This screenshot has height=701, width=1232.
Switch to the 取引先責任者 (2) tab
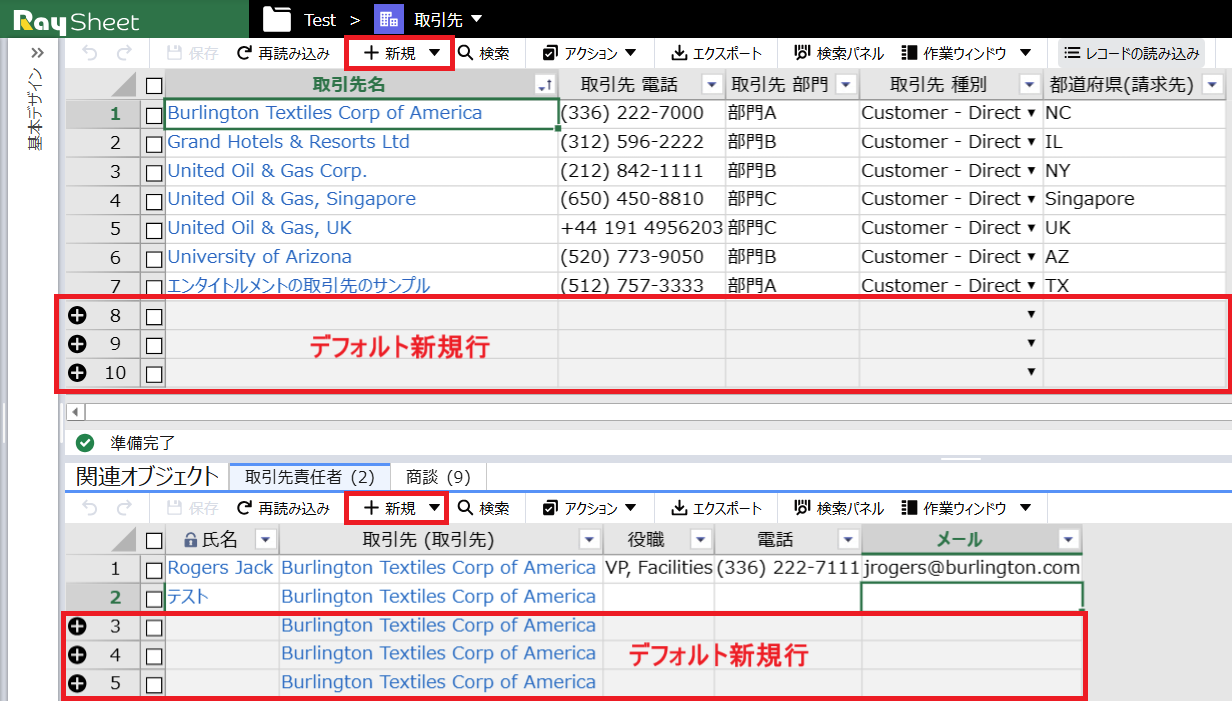tap(309, 477)
